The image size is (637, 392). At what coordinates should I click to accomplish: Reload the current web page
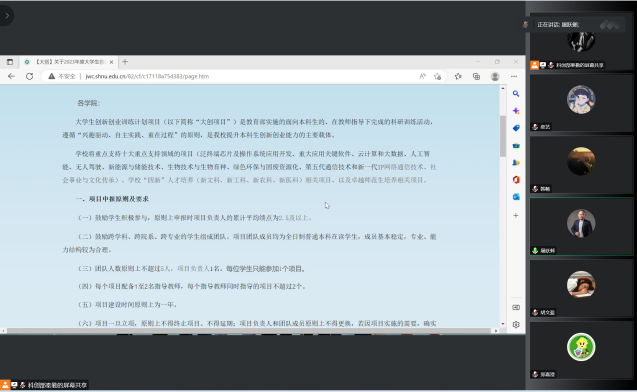tap(29, 76)
